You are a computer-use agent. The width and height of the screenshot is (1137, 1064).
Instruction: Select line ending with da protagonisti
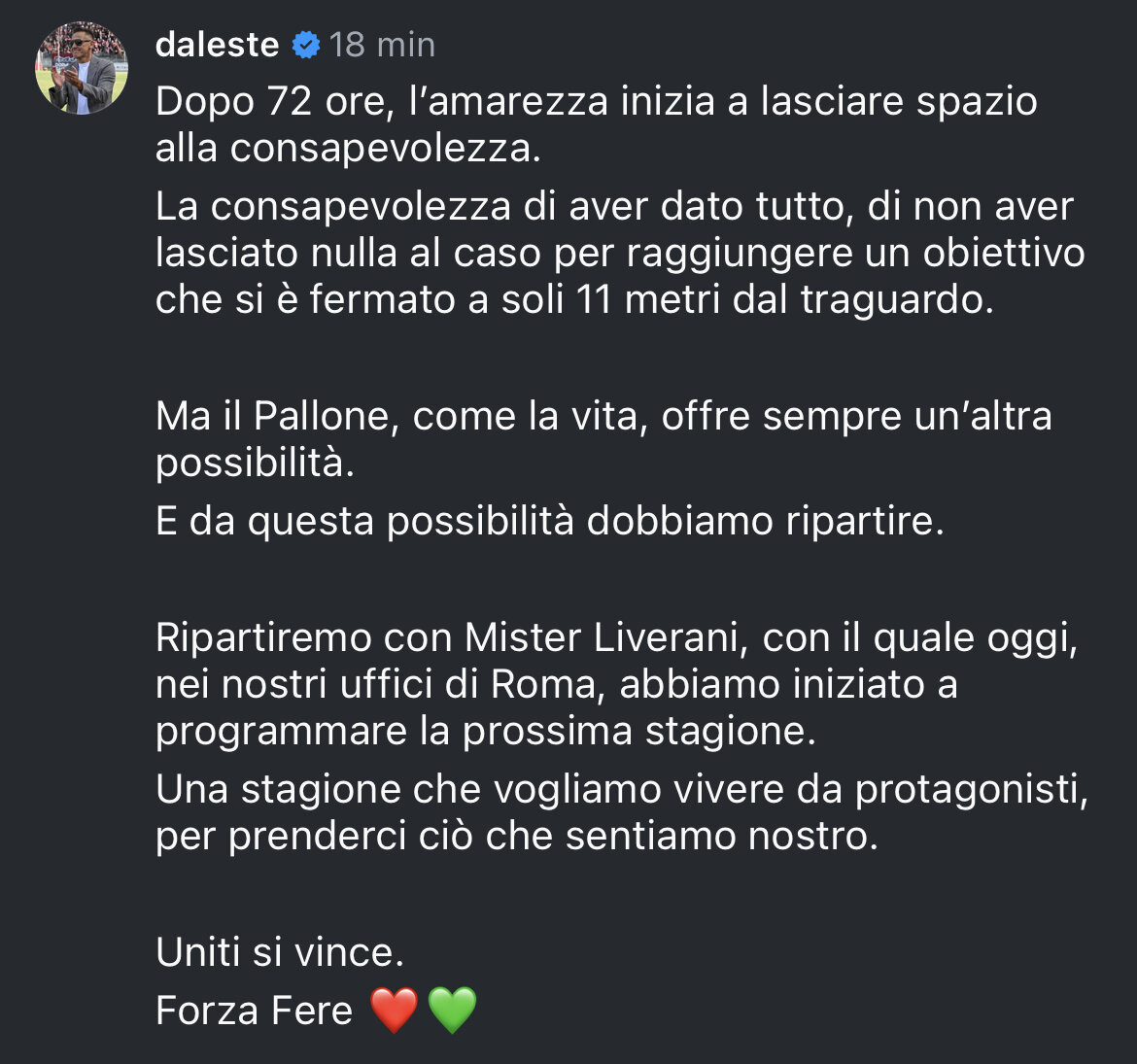(622, 789)
